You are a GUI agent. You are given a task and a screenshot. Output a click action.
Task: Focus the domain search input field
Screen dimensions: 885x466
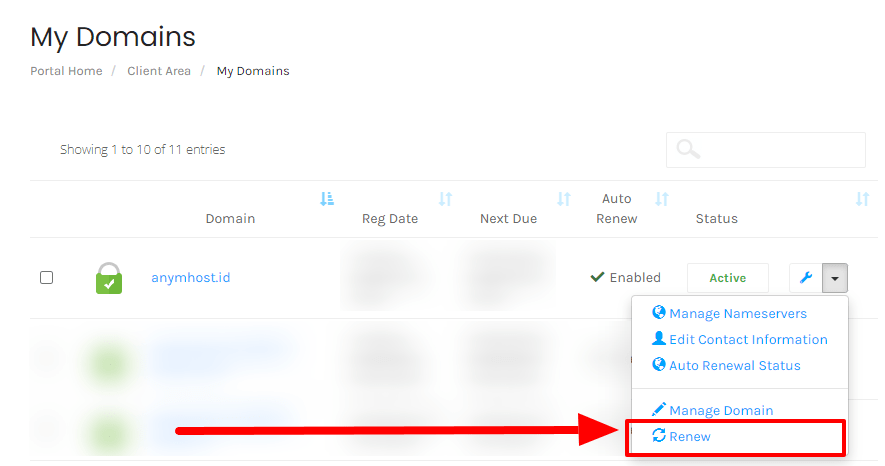pyautogui.click(x=766, y=150)
